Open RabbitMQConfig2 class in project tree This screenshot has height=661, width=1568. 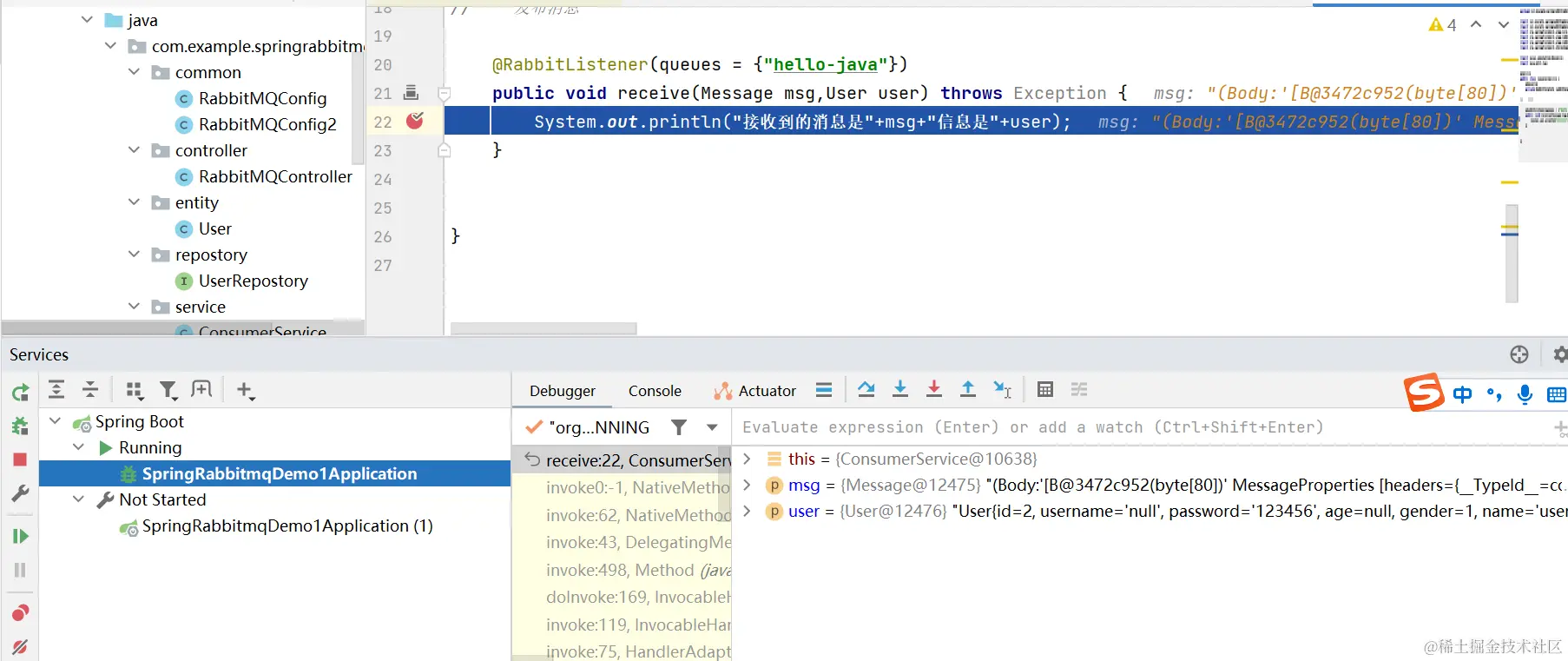click(x=267, y=124)
